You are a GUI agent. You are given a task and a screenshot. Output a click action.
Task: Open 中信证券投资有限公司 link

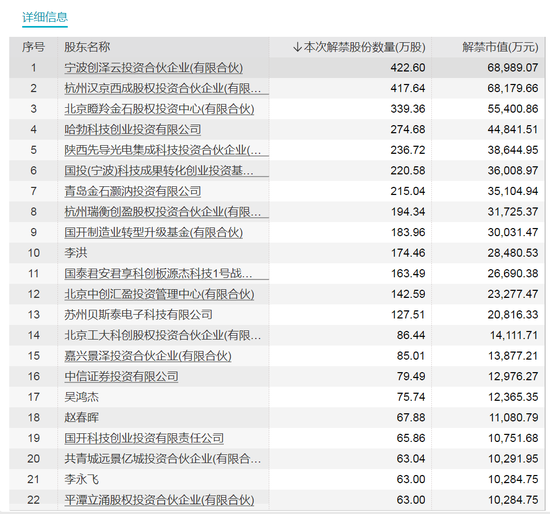[121, 376]
